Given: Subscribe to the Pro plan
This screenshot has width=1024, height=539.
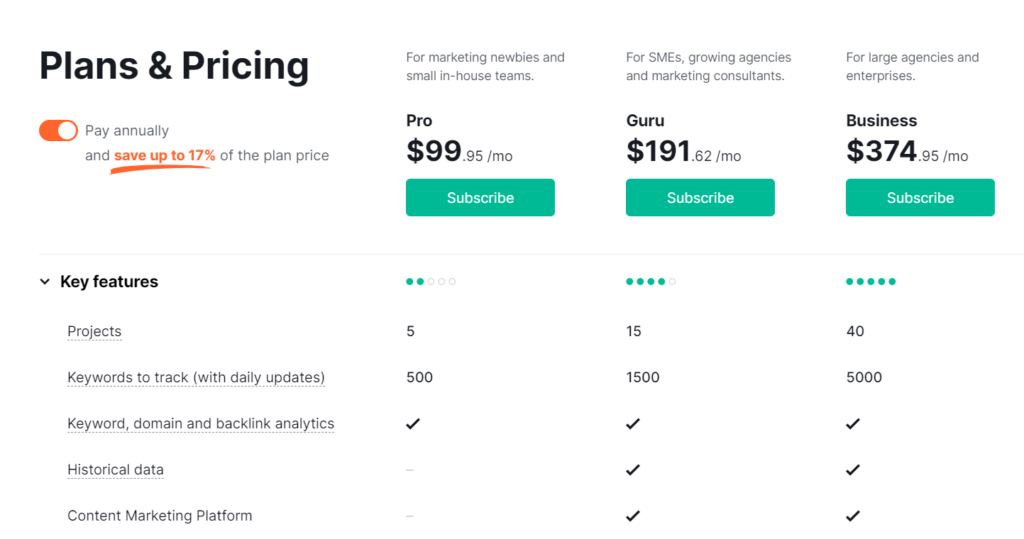Looking at the screenshot, I should 480,197.
